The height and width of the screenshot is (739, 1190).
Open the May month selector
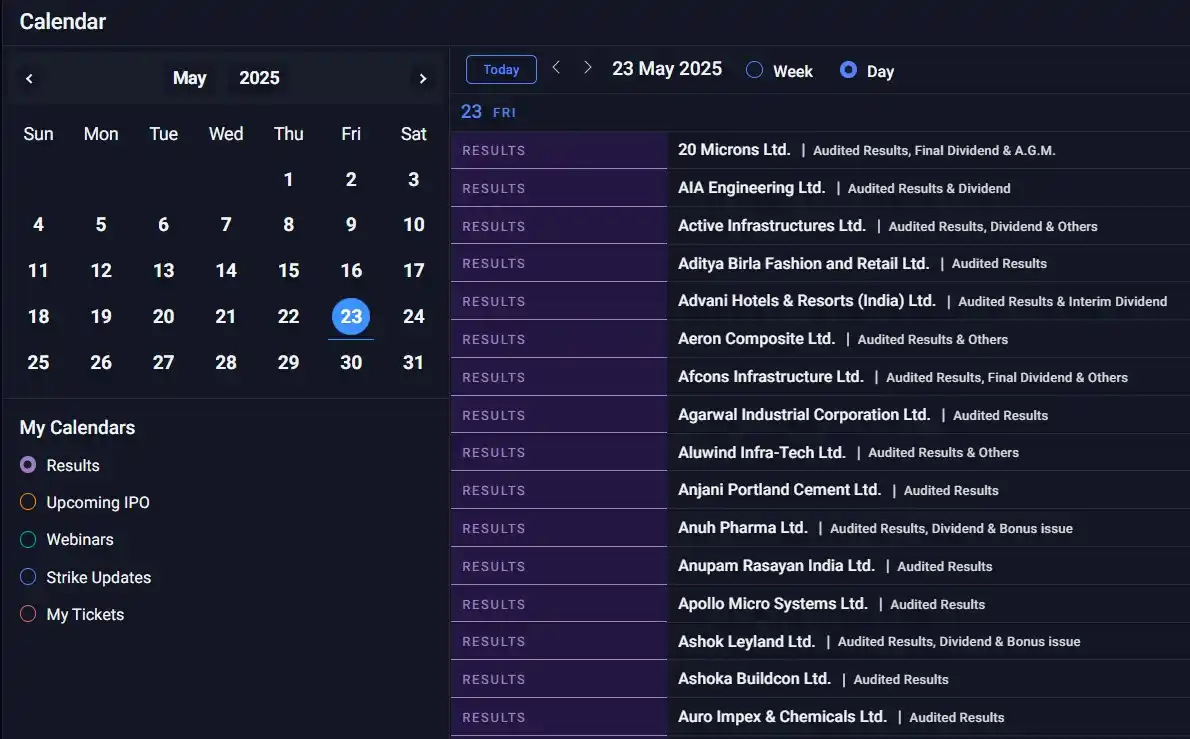point(189,78)
